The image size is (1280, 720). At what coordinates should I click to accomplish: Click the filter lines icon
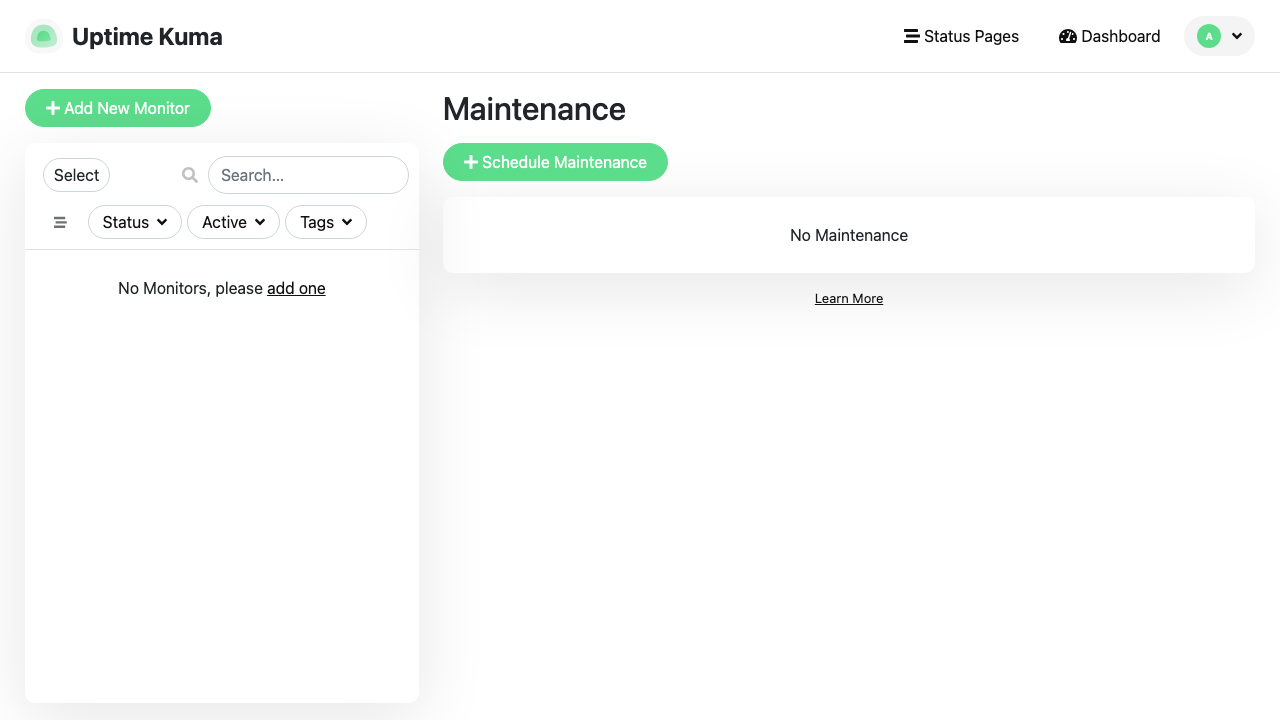[x=60, y=222]
